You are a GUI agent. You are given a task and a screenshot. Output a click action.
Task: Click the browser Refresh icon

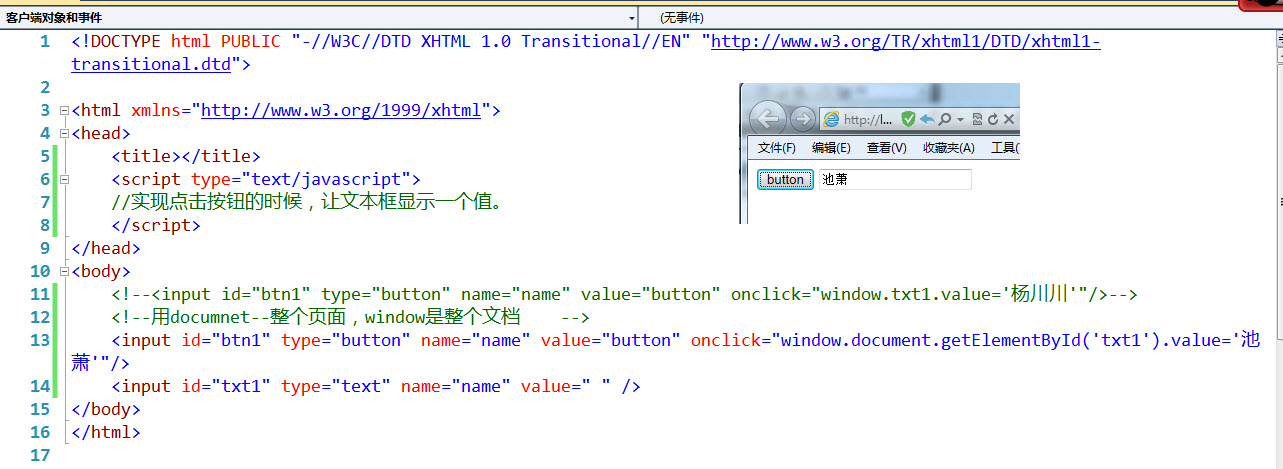click(x=993, y=119)
